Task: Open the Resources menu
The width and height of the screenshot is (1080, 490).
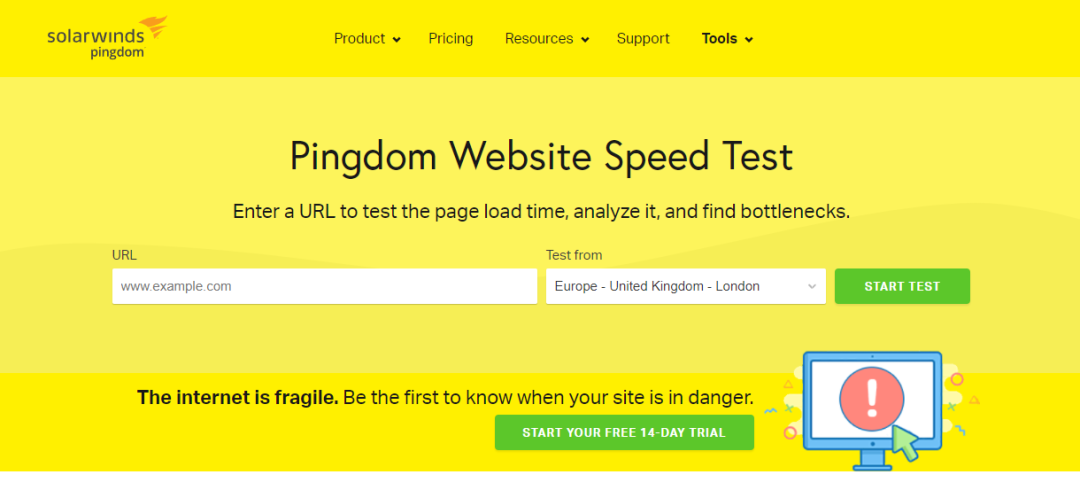Action: point(539,39)
